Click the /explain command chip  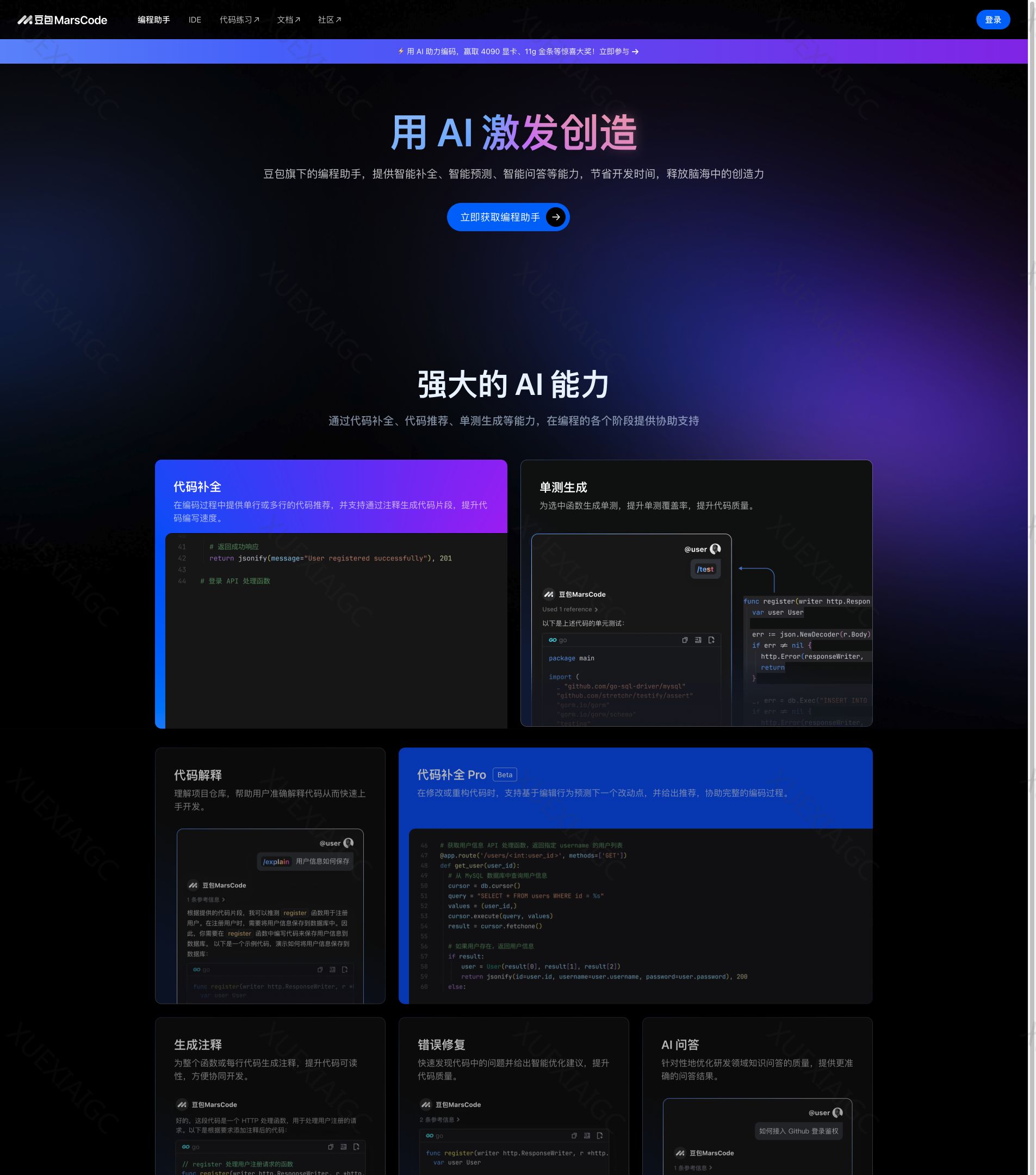tap(276, 862)
